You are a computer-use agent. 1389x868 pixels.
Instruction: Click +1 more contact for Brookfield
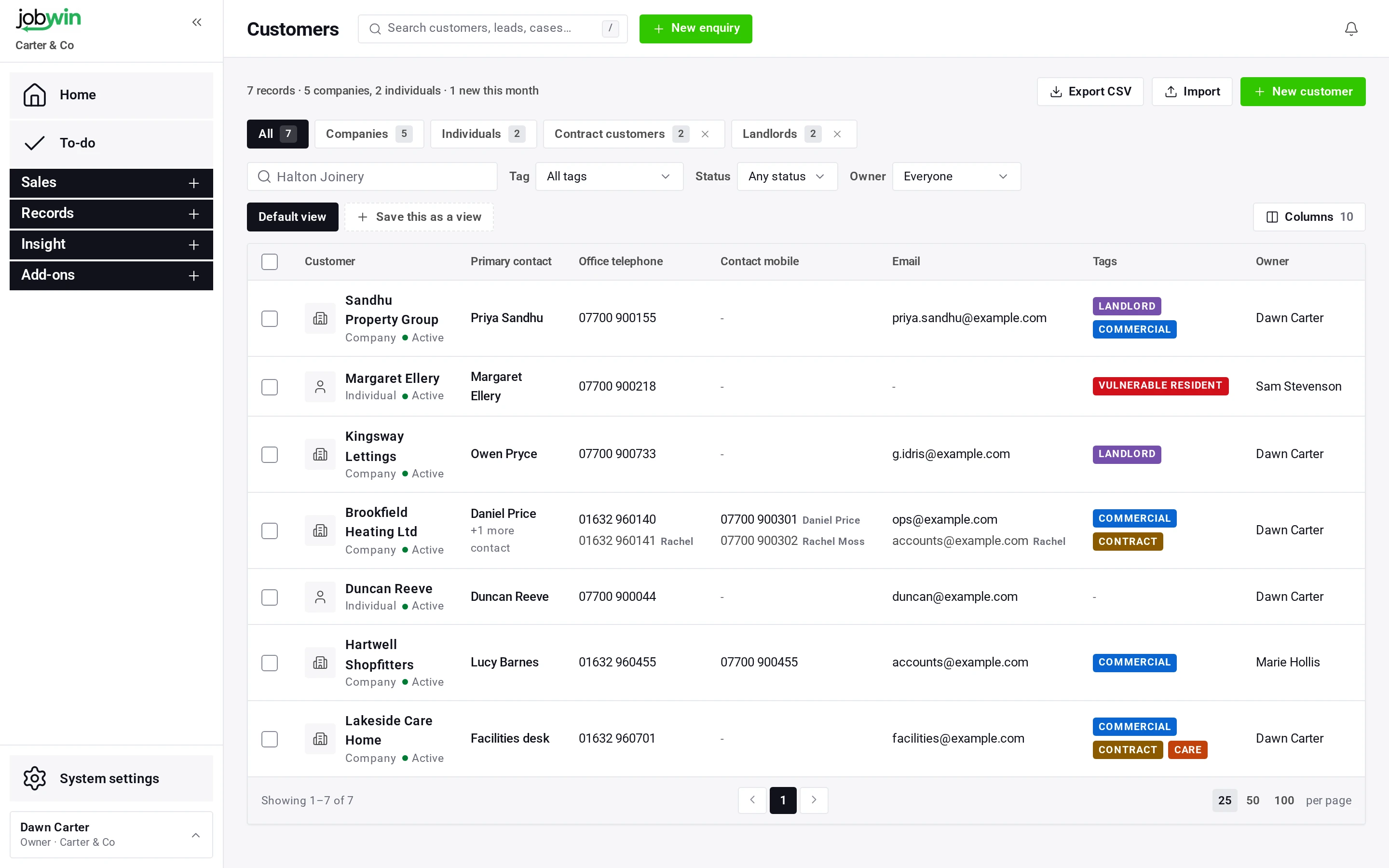492,540
